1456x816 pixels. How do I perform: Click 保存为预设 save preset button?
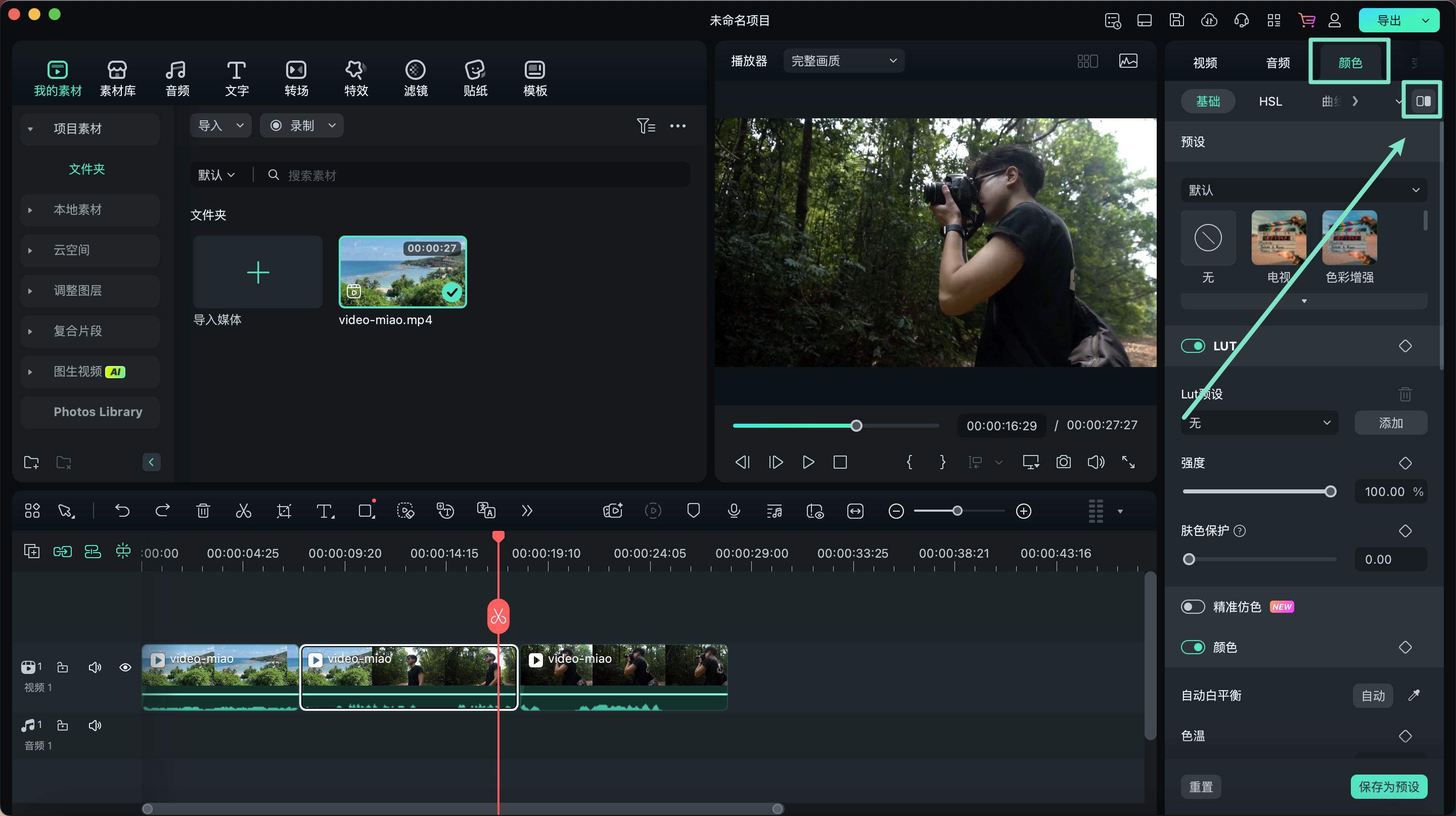tap(1389, 787)
